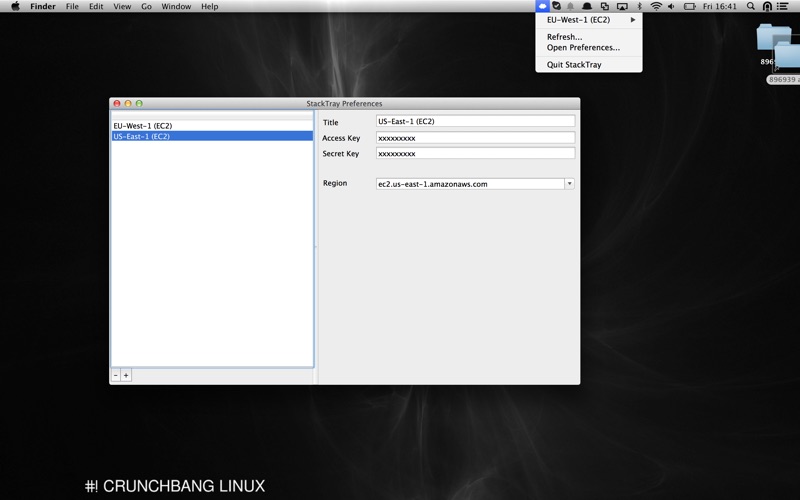Viewport: 800px width, 500px height.
Task: Click the checkmark shield menu bar icon
Action: (x=557, y=6)
